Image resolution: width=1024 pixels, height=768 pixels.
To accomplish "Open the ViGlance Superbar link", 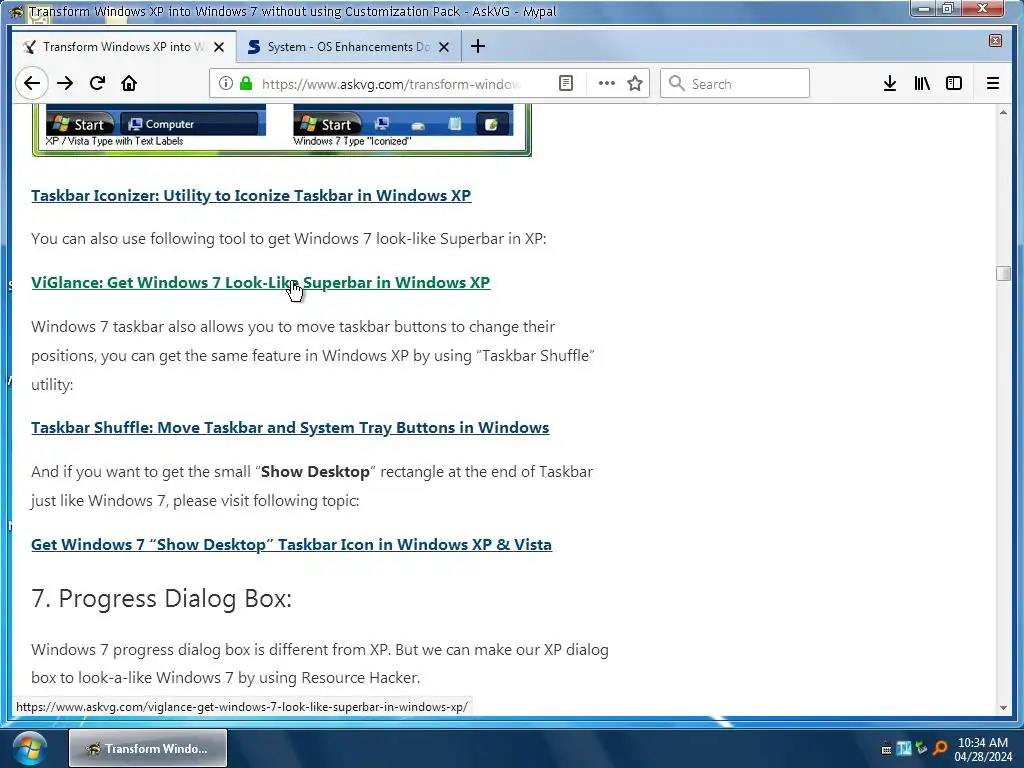I will [261, 282].
